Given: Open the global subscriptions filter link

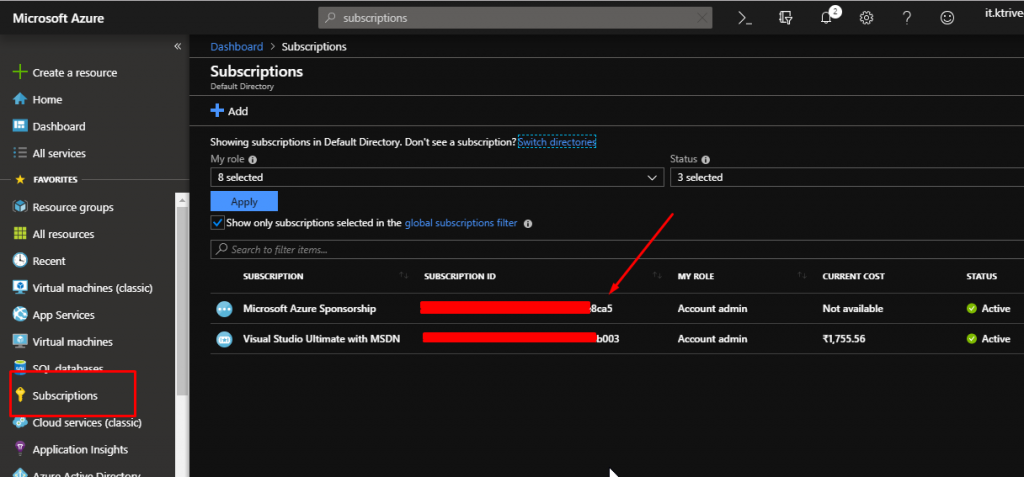Looking at the screenshot, I should [x=461, y=223].
